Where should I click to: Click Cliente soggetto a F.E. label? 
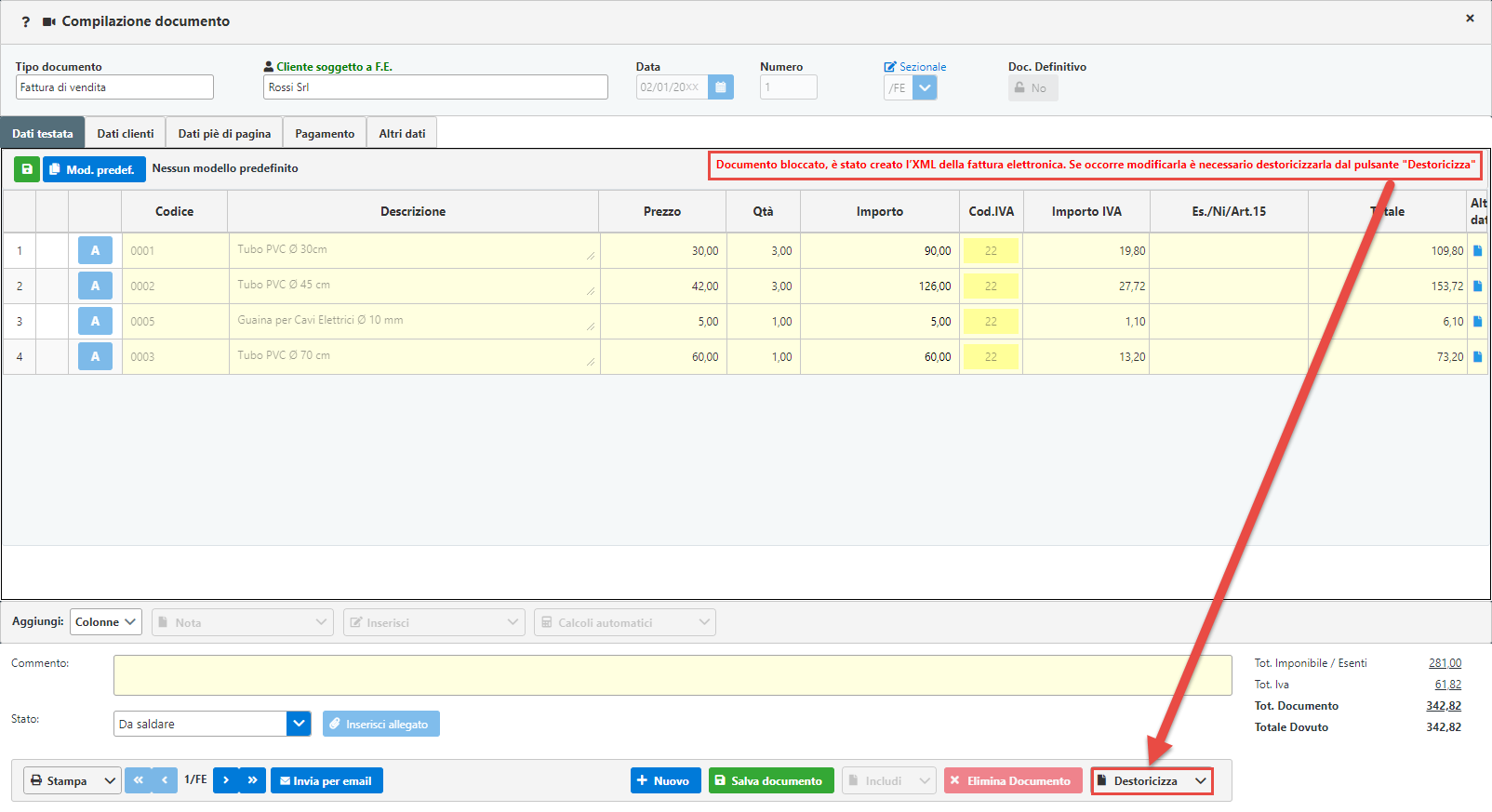(x=334, y=67)
